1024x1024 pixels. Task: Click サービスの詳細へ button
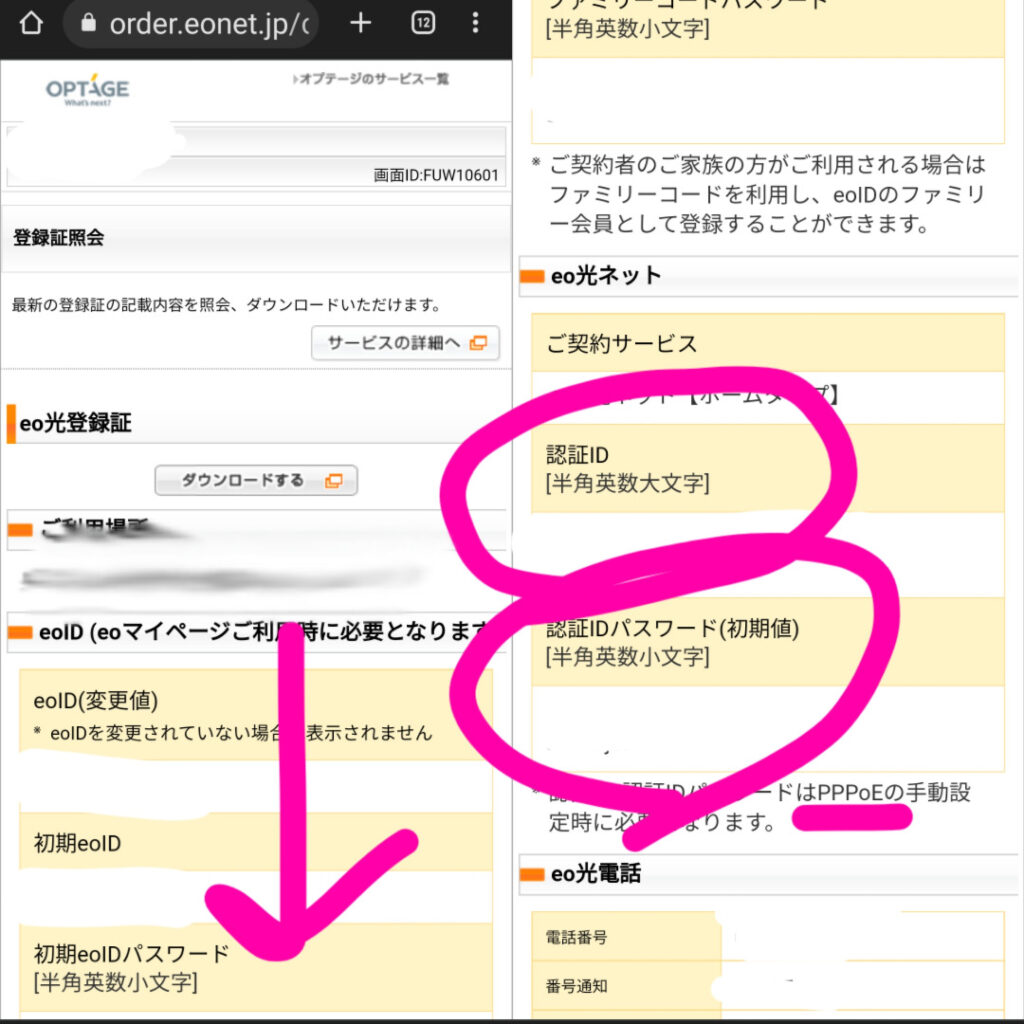coord(406,343)
